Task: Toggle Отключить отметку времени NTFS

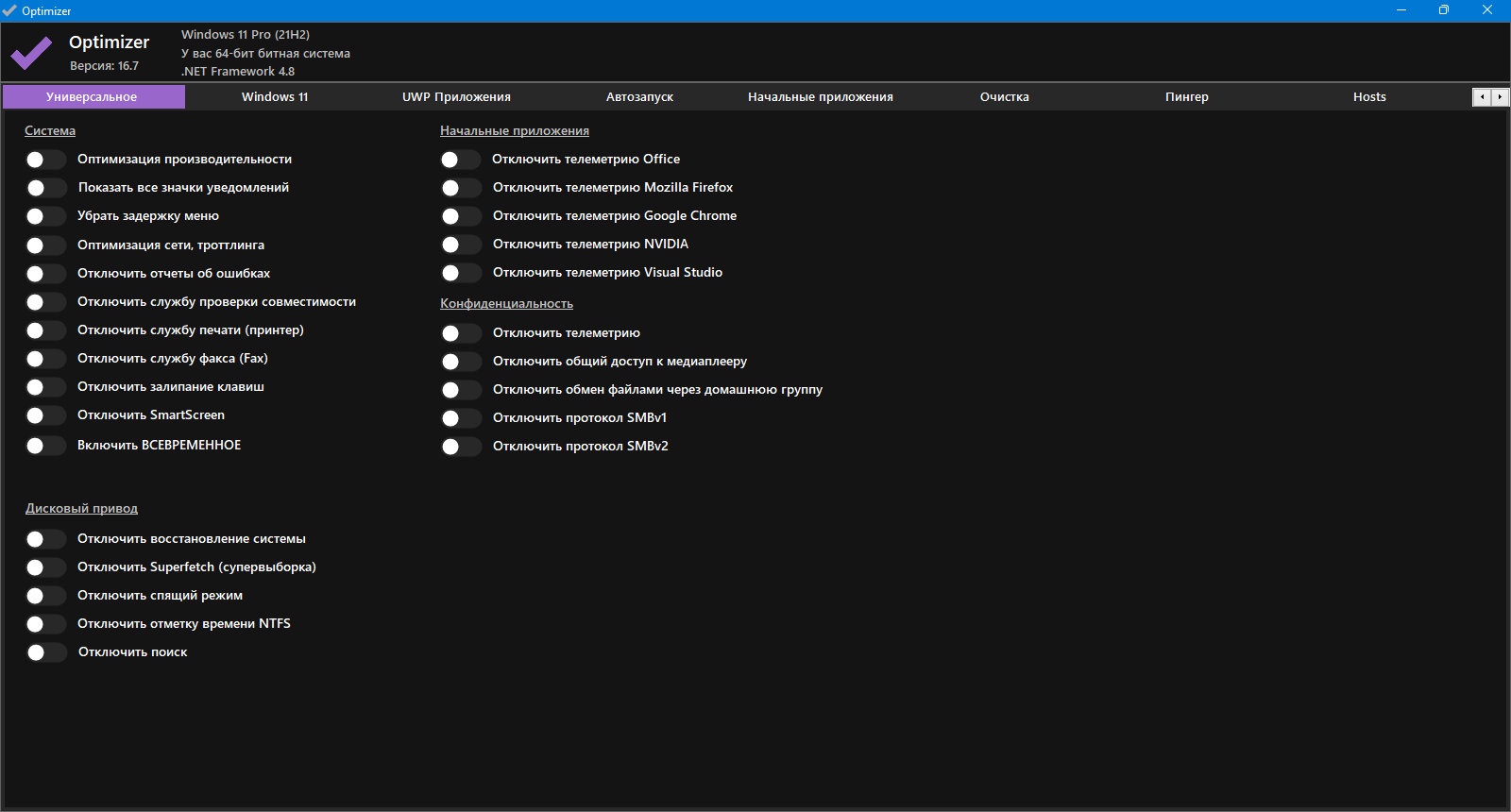Action: pyautogui.click(x=45, y=624)
